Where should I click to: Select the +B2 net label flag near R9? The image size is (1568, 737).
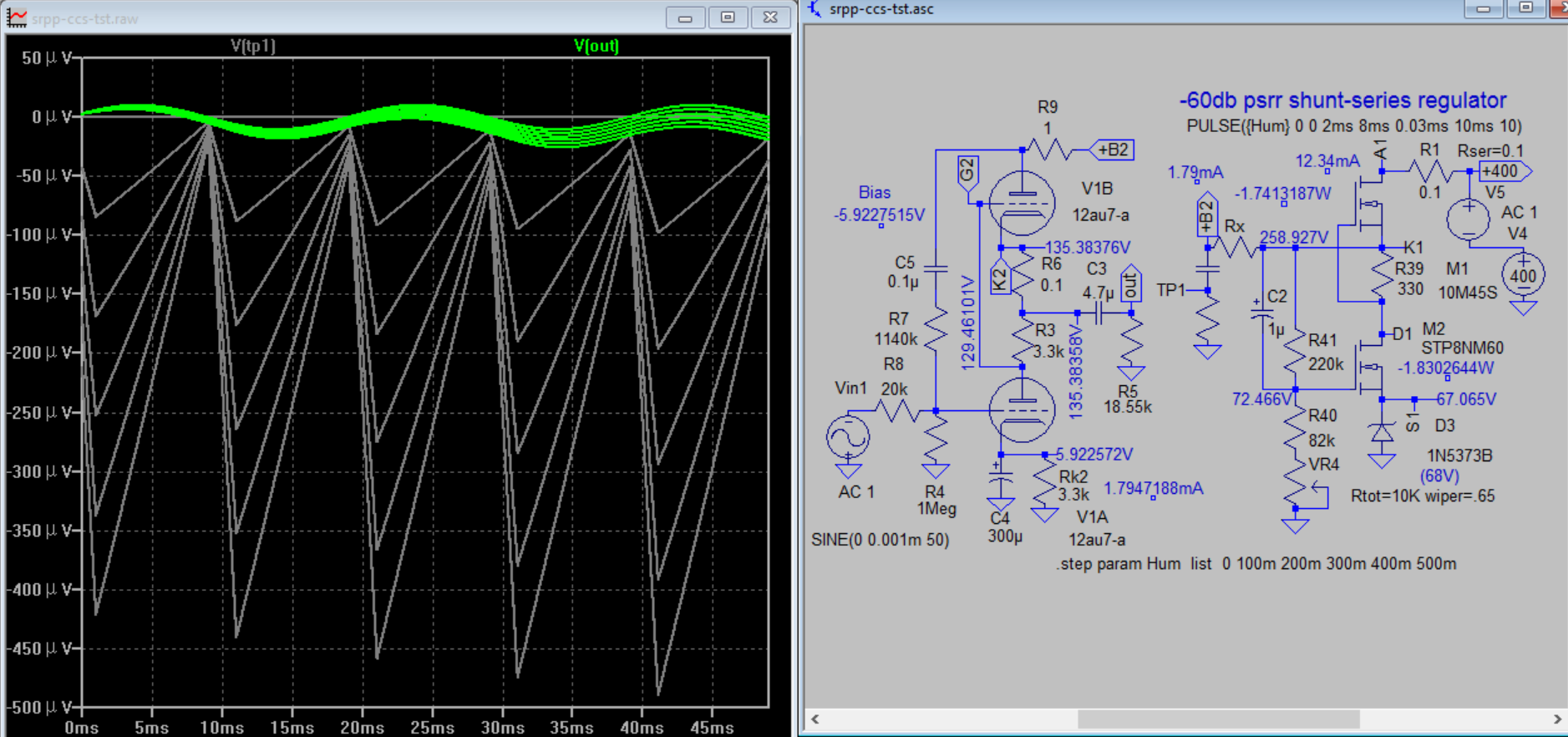[1112, 150]
